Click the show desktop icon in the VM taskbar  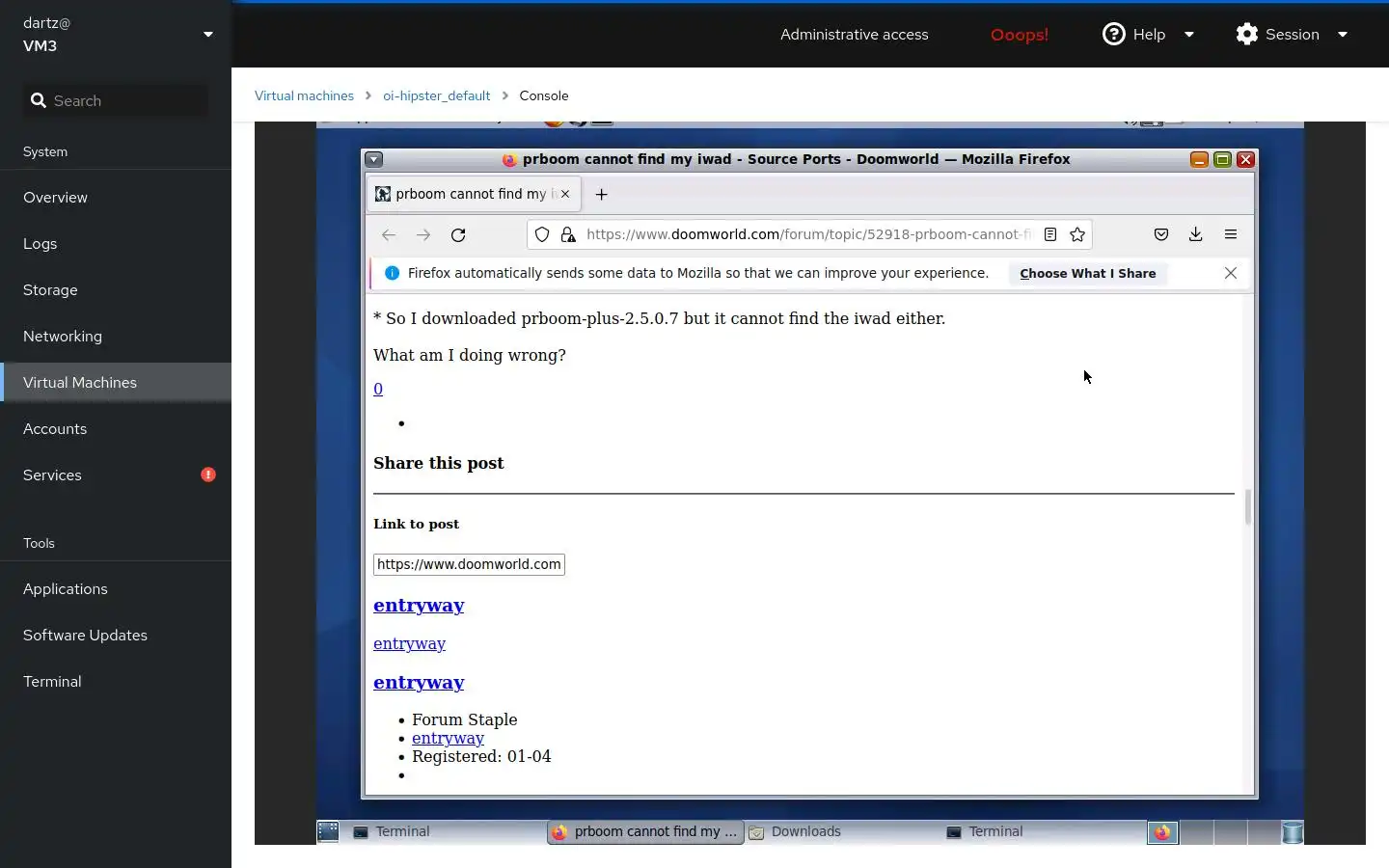[x=328, y=831]
